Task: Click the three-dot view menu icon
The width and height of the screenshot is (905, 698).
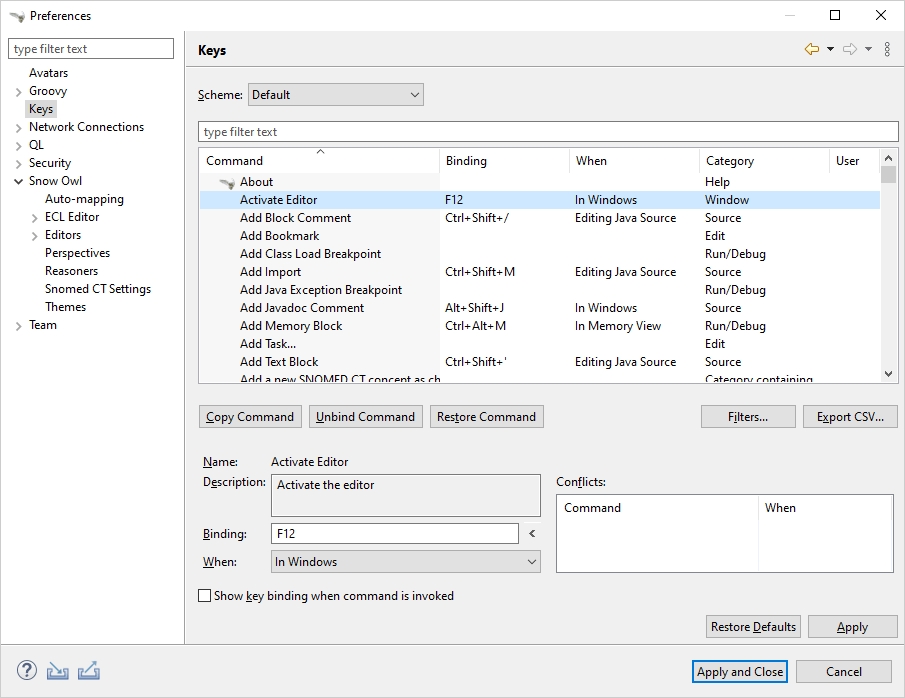Action: click(887, 50)
